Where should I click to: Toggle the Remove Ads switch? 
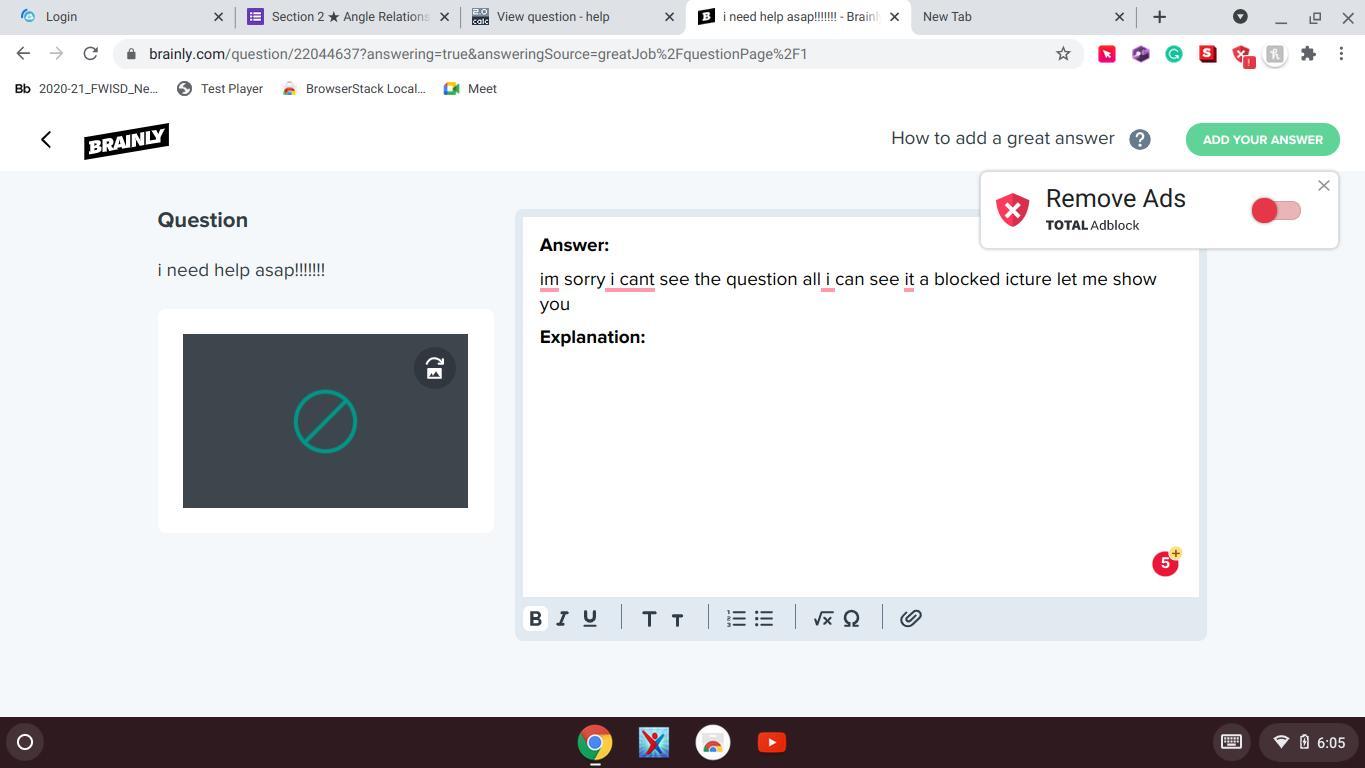tap(1276, 210)
